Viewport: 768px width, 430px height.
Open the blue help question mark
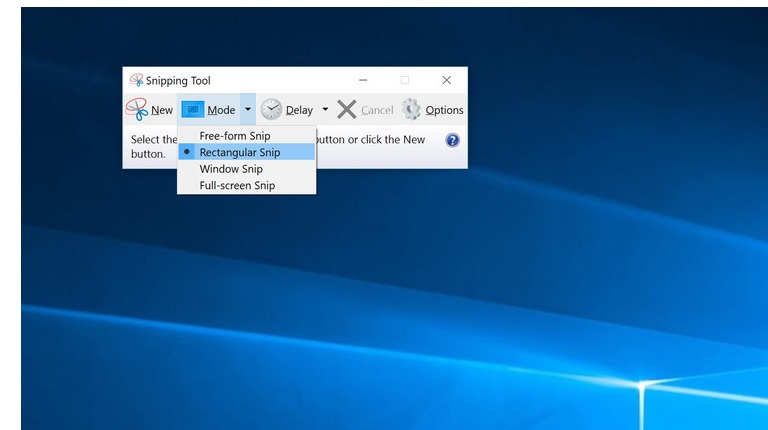[x=453, y=141]
